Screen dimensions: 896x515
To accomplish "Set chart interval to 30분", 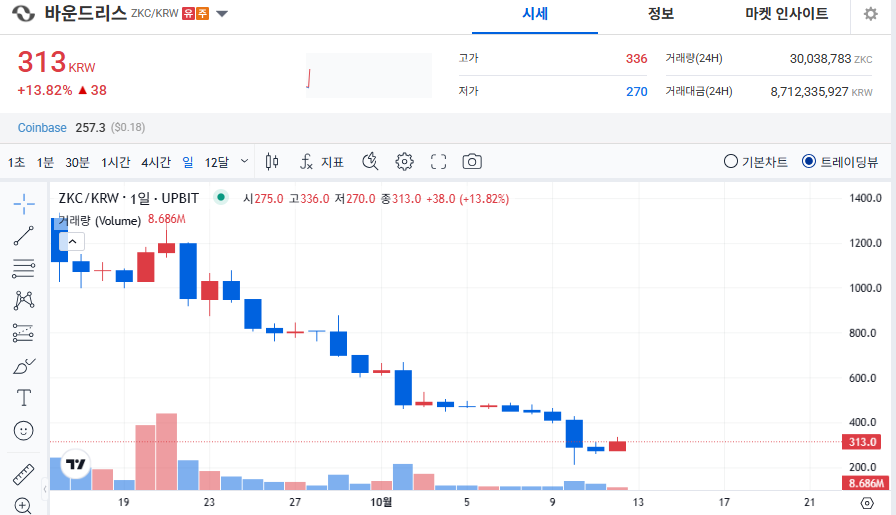I will coord(77,162).
